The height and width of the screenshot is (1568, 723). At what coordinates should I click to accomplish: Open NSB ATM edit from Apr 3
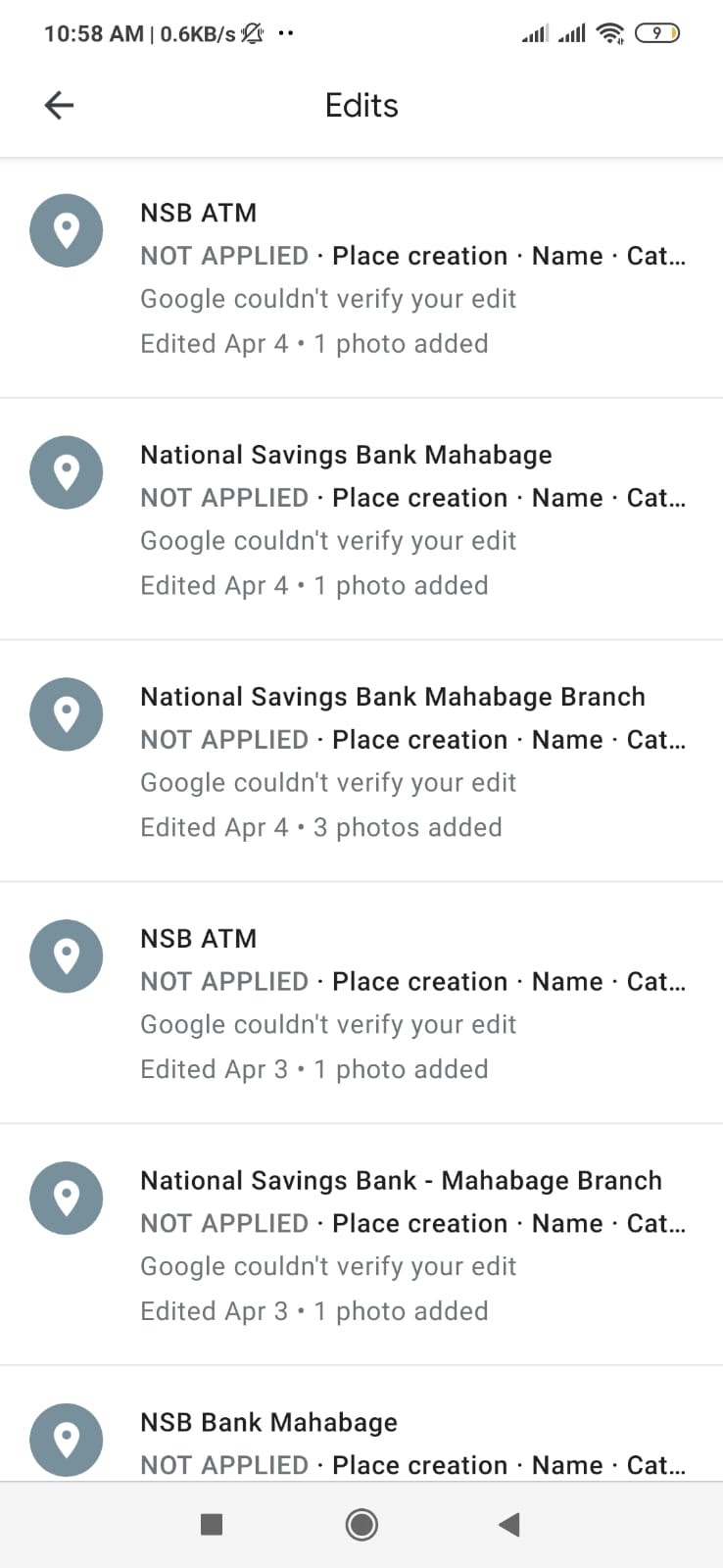tap(198, 939)
